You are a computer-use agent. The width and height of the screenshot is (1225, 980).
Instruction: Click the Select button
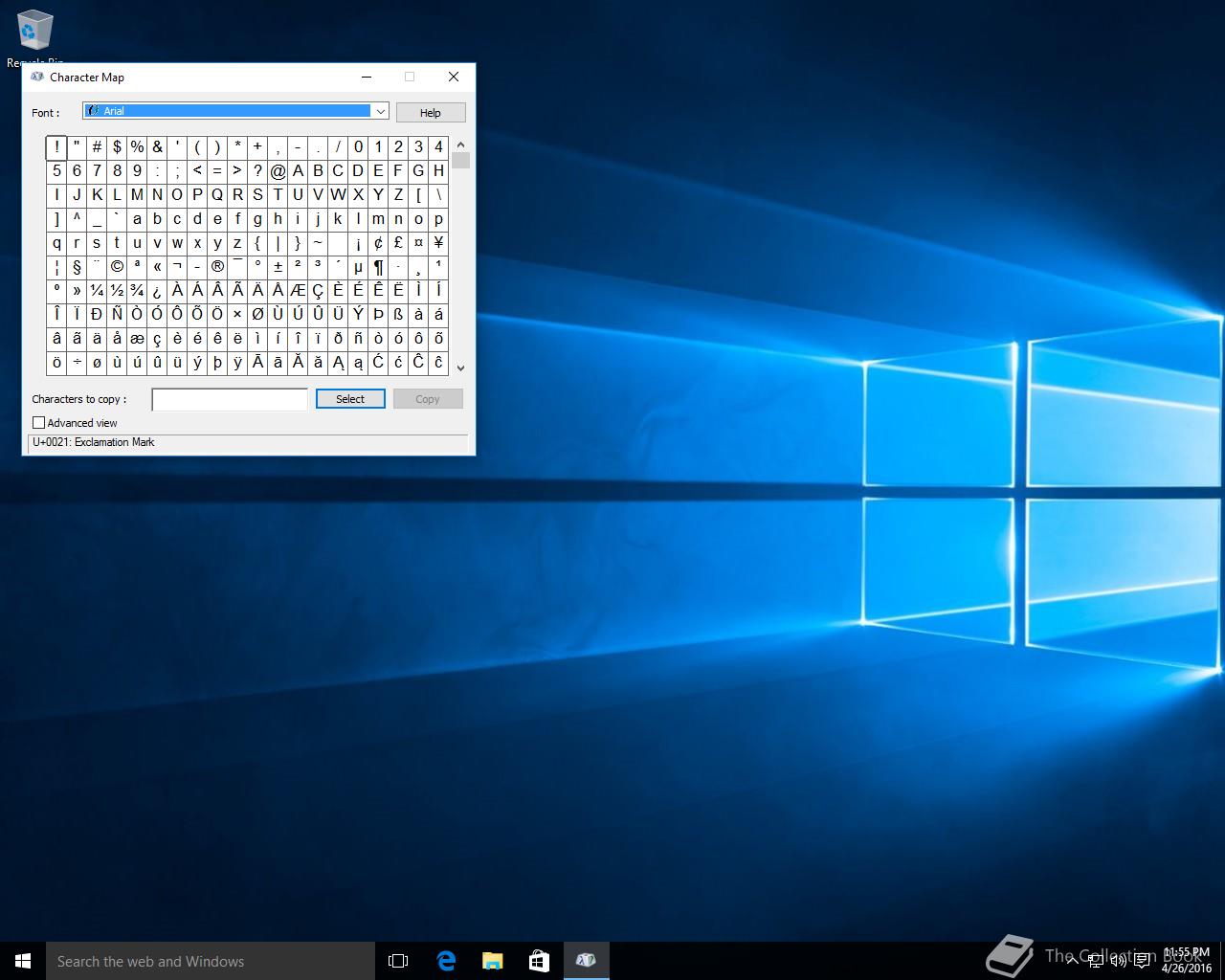350,399
